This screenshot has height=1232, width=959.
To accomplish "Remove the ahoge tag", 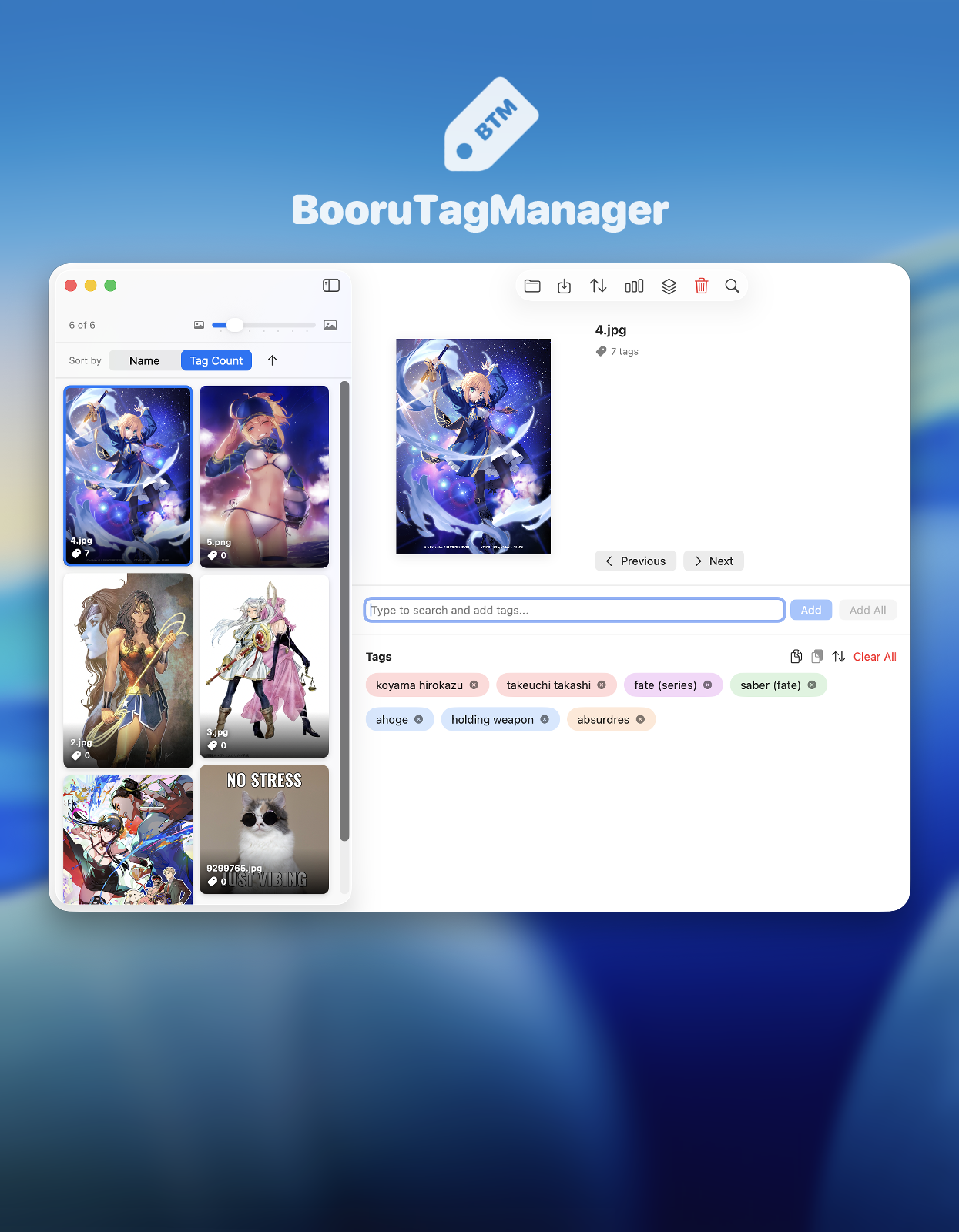I will click(419, 719).
